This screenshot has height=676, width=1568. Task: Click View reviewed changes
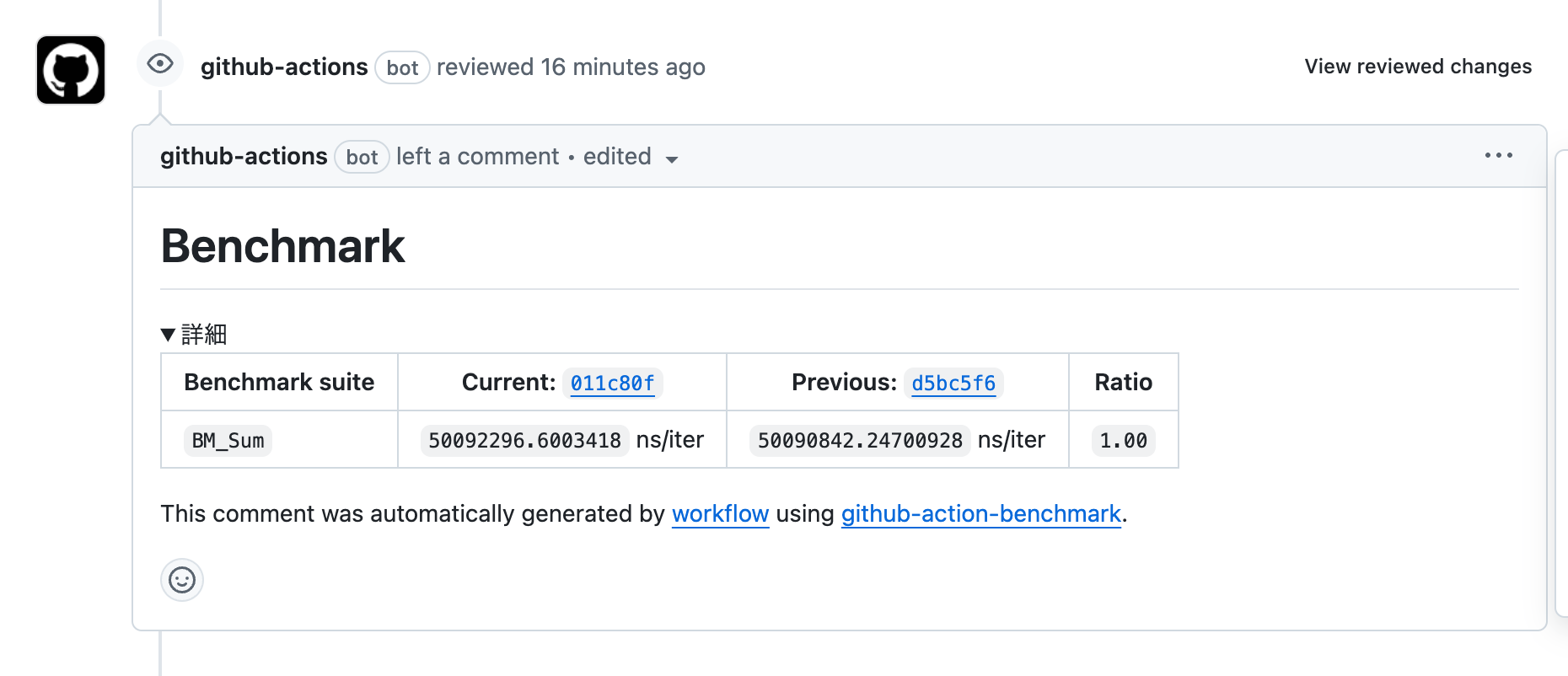1418,67
